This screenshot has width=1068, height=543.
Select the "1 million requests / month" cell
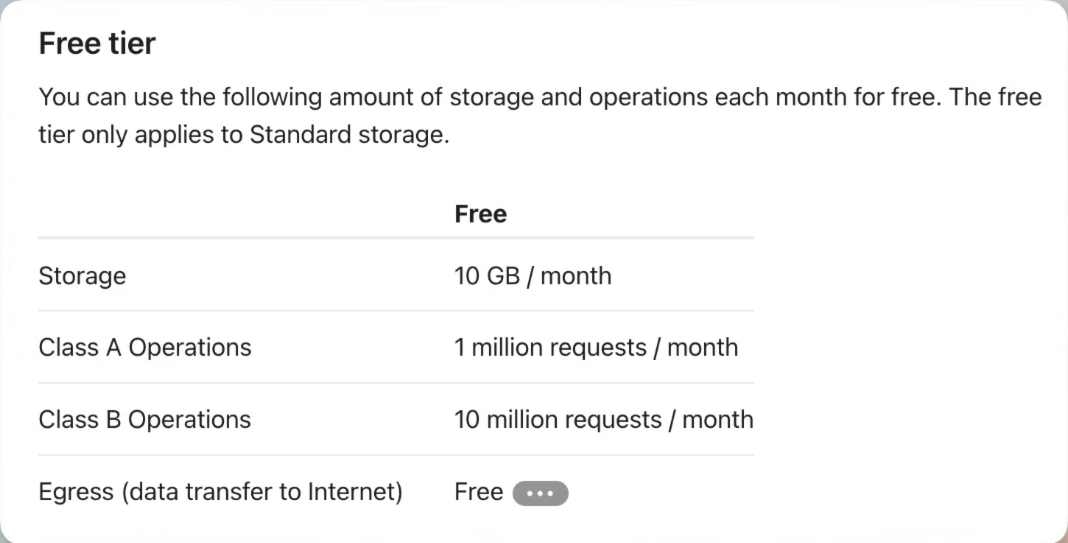point(596,347)
